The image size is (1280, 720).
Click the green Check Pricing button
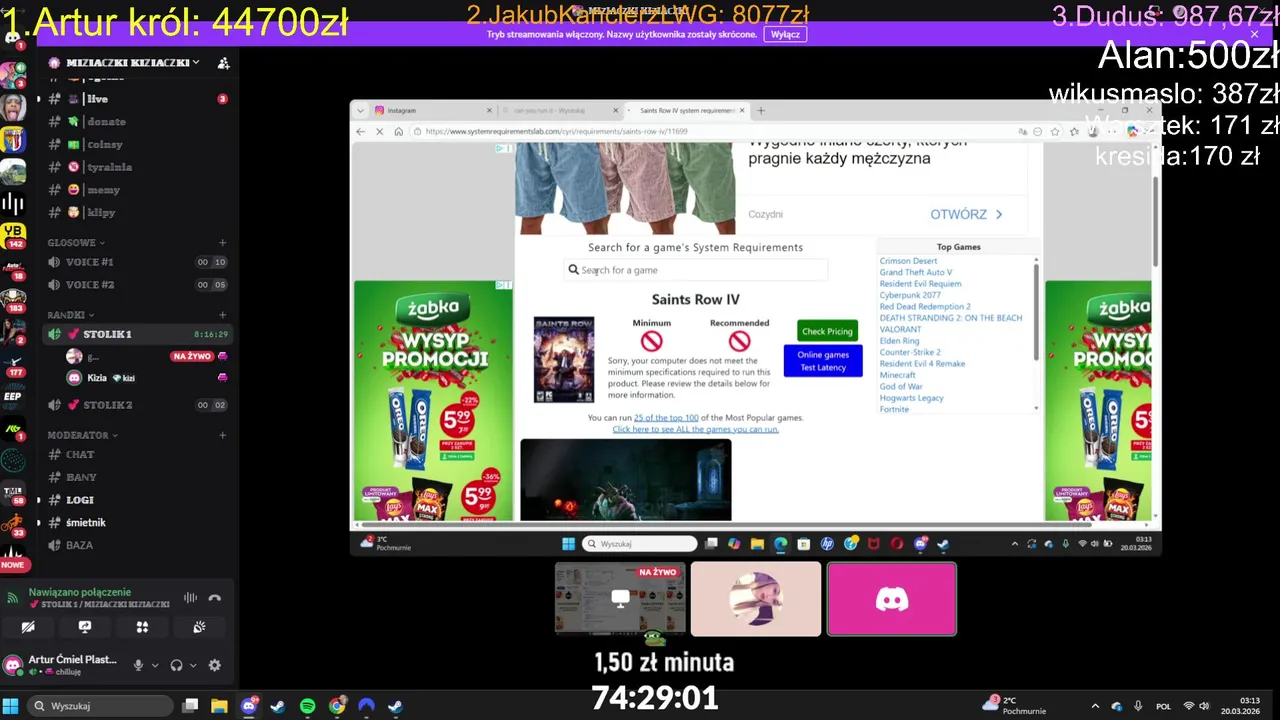tap(827, 331)
